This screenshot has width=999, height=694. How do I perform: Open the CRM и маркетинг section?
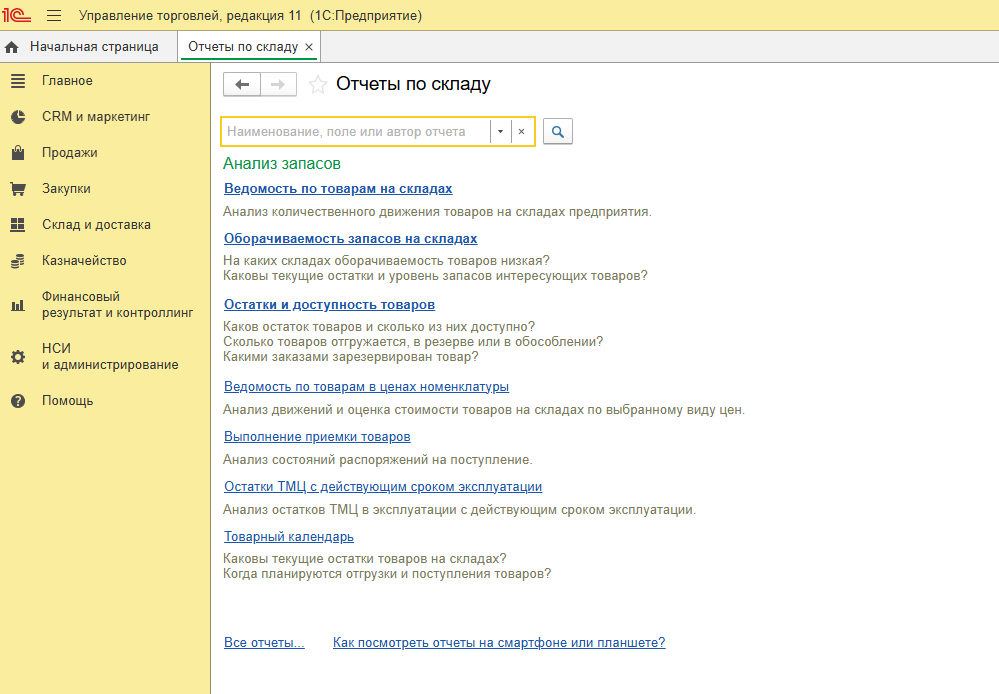coord(95,117)
